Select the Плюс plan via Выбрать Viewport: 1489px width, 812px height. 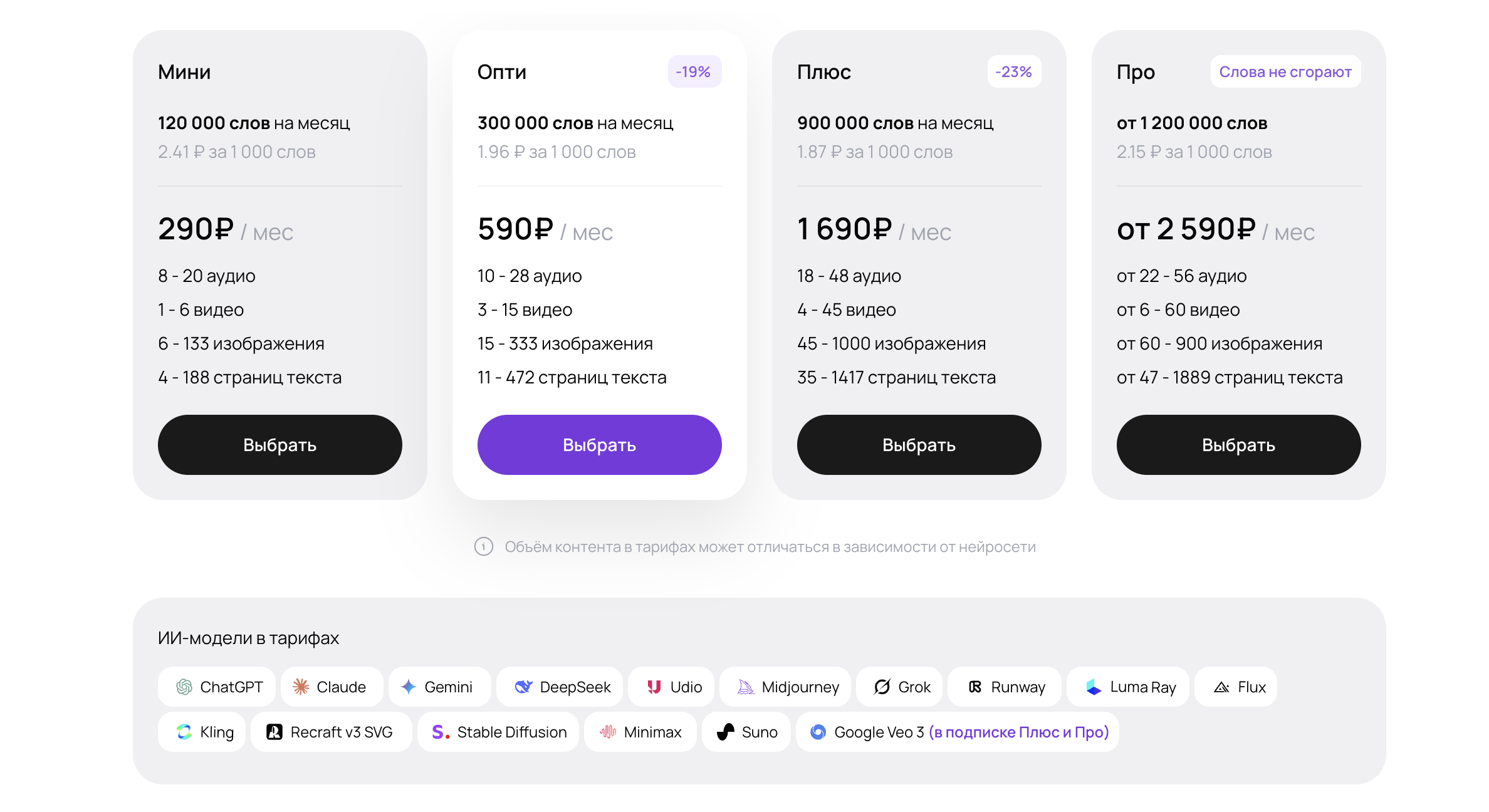coord(919,445)
